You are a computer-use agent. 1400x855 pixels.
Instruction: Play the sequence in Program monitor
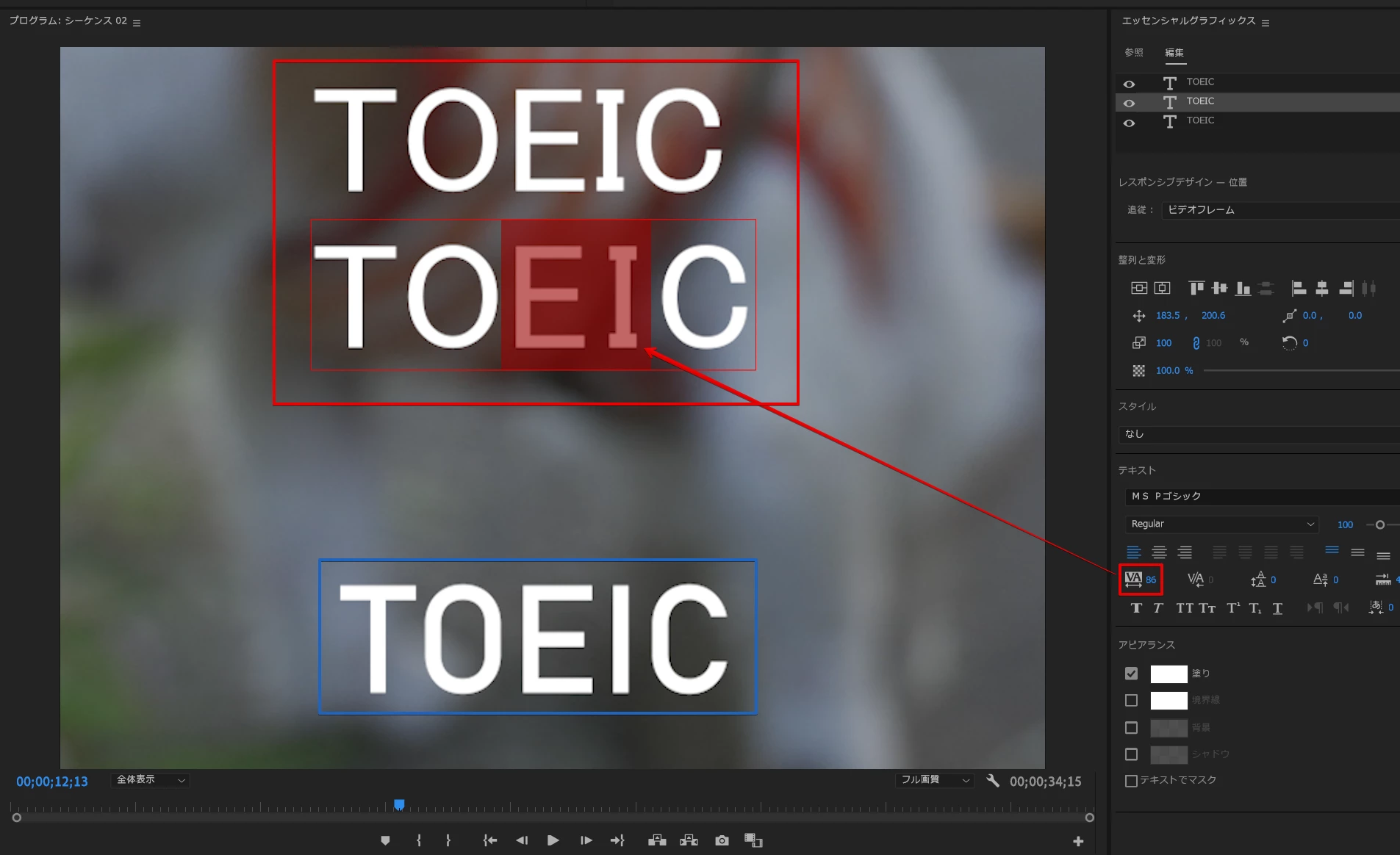click(x=553, y=840)
